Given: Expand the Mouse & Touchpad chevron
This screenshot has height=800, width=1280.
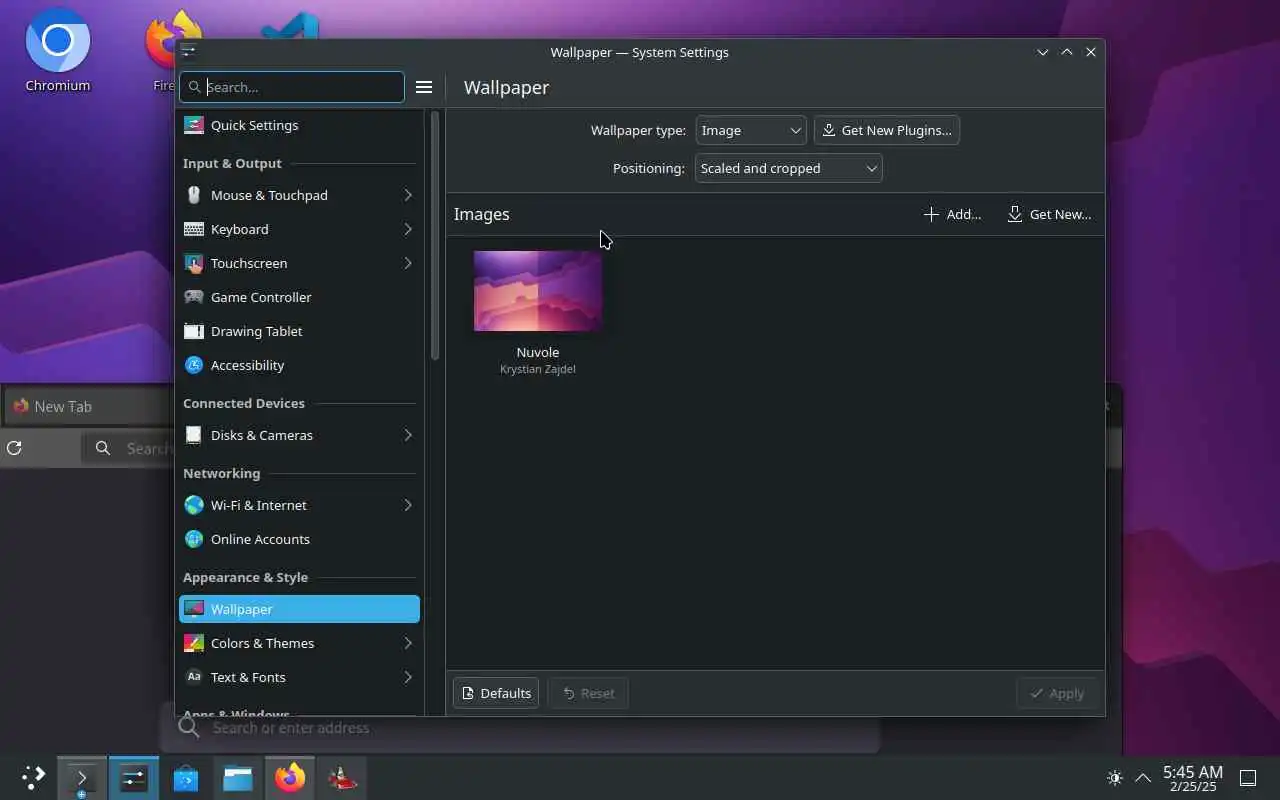Looking at the screenshot, I should click(408, 195).
